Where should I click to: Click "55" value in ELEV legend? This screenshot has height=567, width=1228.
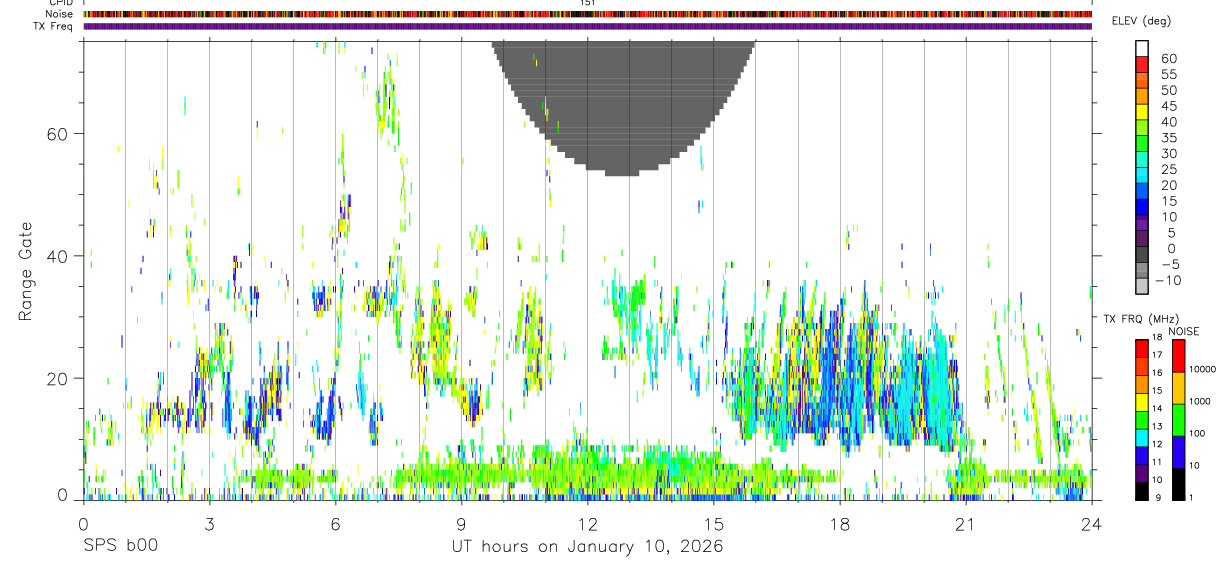[x=1169, y=75]
